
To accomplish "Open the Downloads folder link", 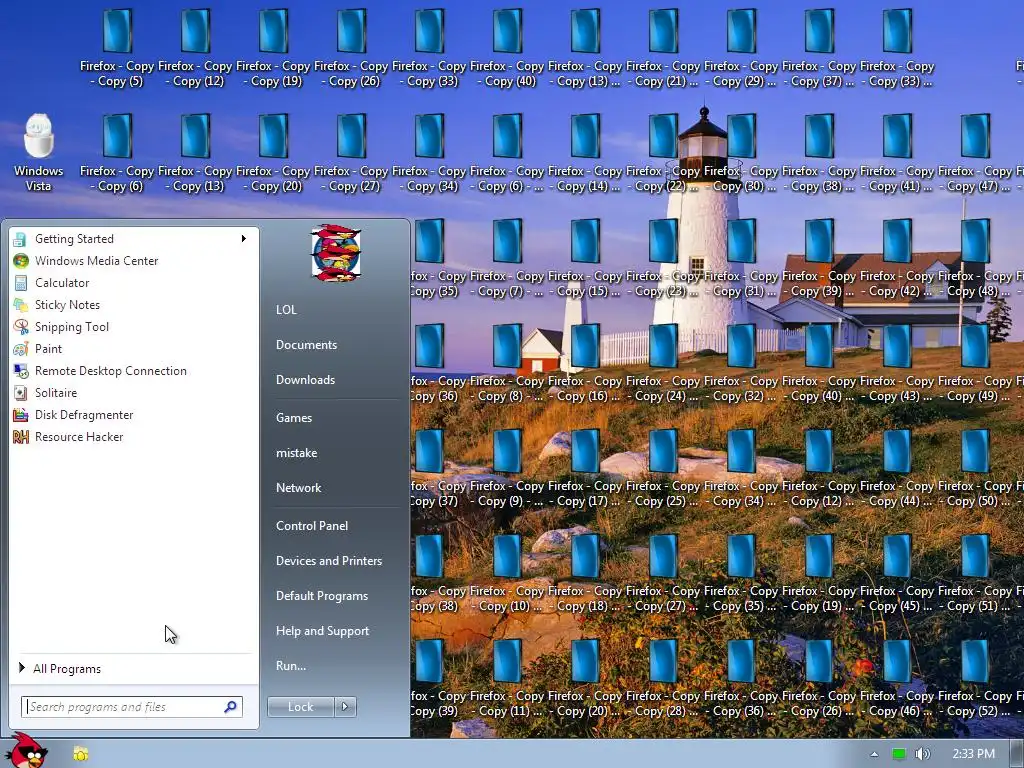I will [x=305, y=380].
